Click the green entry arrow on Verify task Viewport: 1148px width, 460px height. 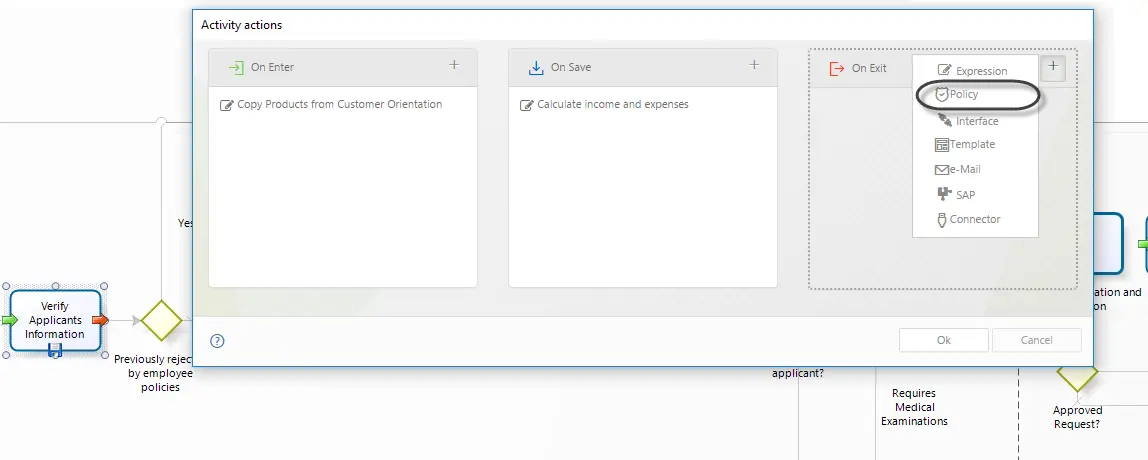click(x=9, y=320)
